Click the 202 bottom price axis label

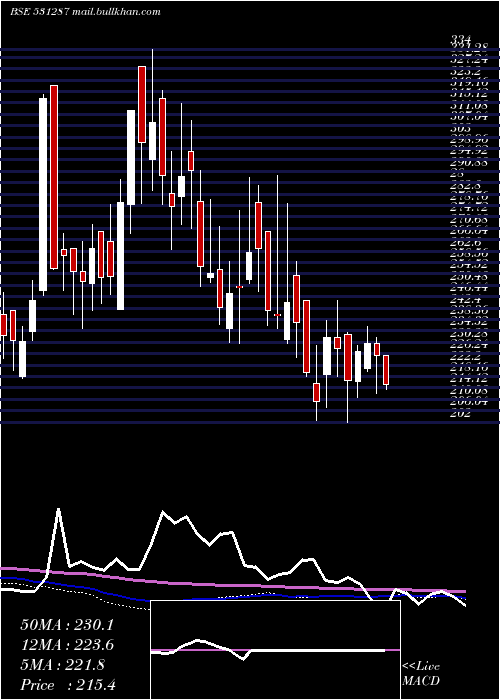tap(460, 413)
